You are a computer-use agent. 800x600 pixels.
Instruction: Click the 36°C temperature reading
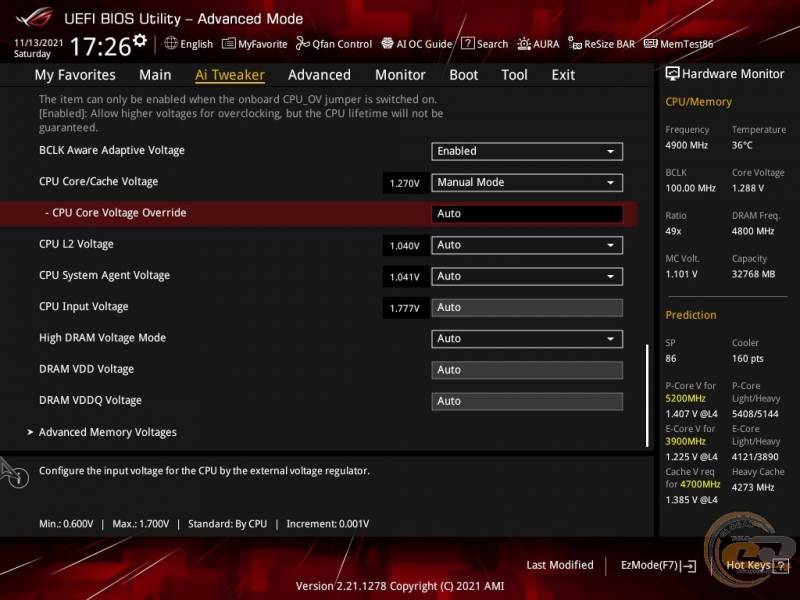[742, 145]
